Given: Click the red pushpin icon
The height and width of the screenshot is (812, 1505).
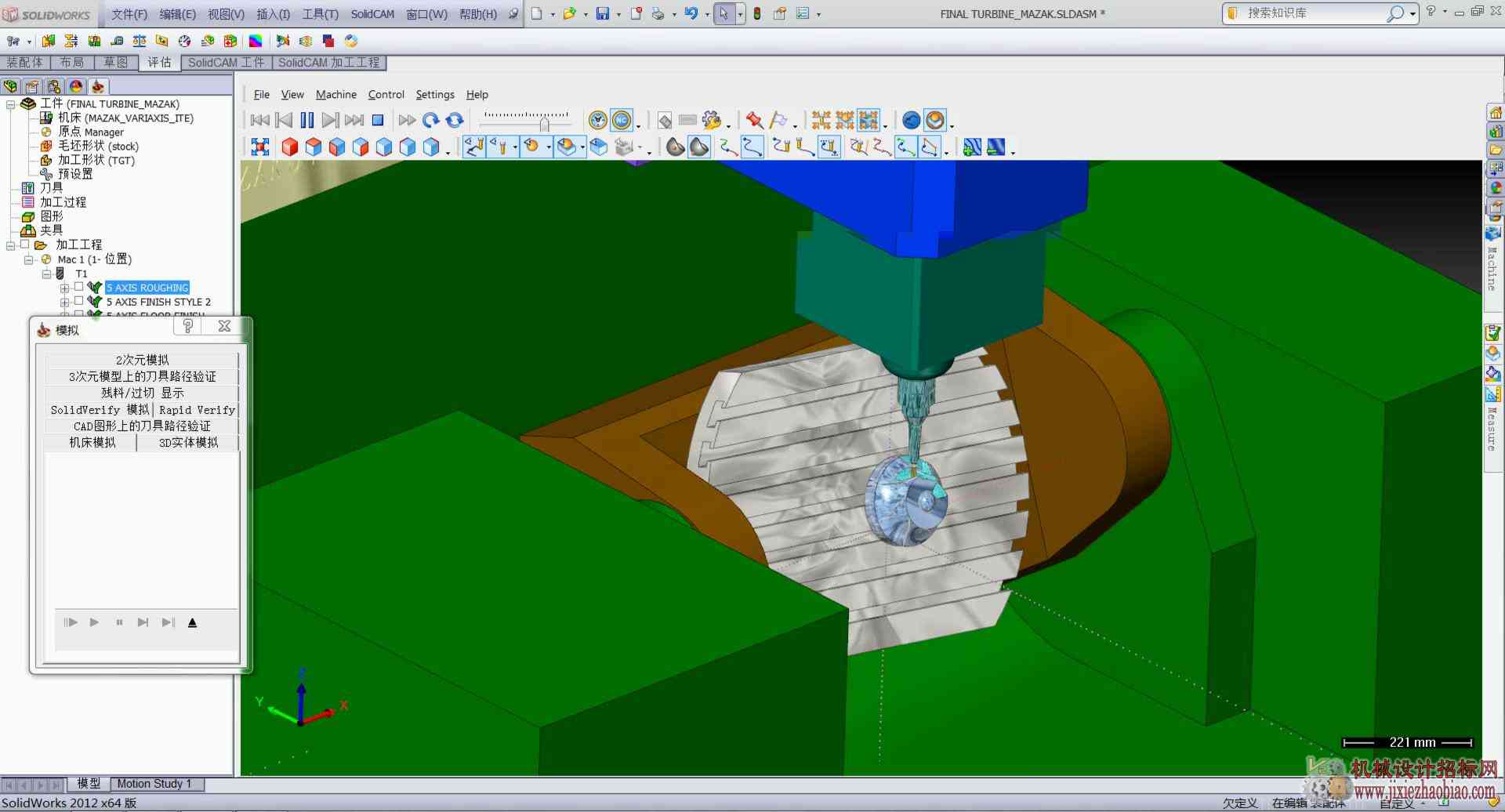Looking at the screenshot, I should click(754, 120).
